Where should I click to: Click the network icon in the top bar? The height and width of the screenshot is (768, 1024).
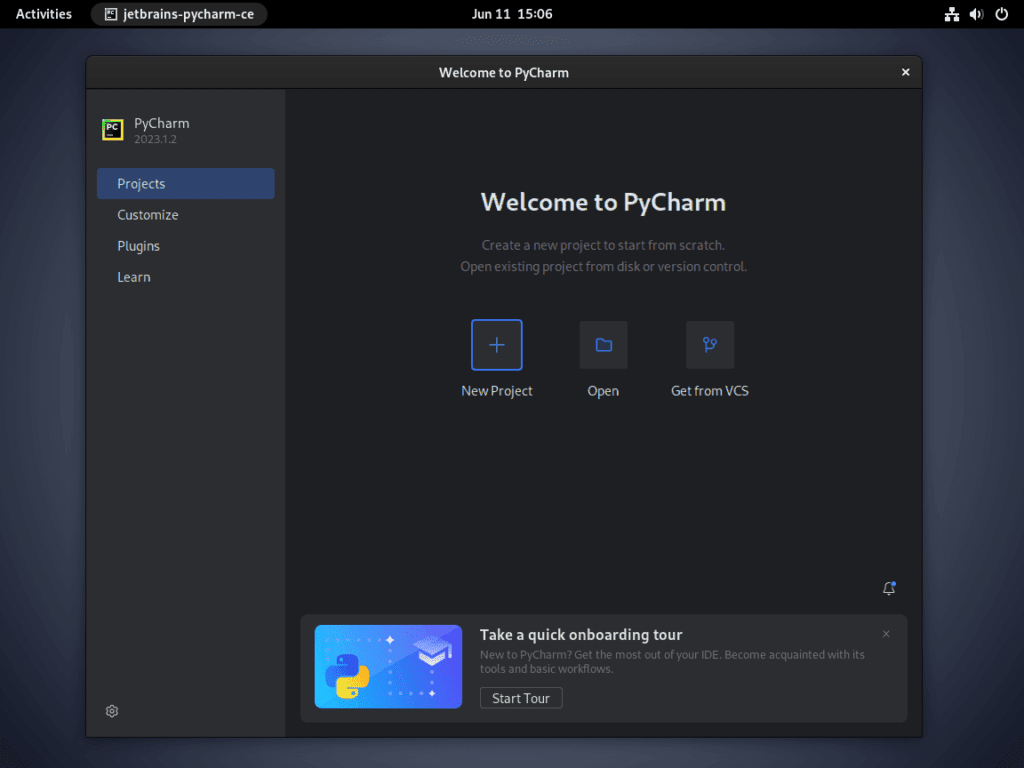951,14
